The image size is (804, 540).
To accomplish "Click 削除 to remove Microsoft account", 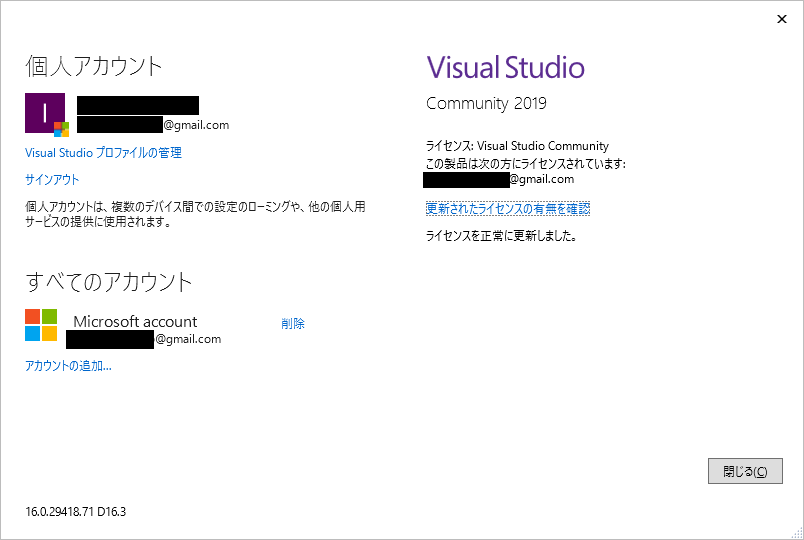I will point(293,324).
